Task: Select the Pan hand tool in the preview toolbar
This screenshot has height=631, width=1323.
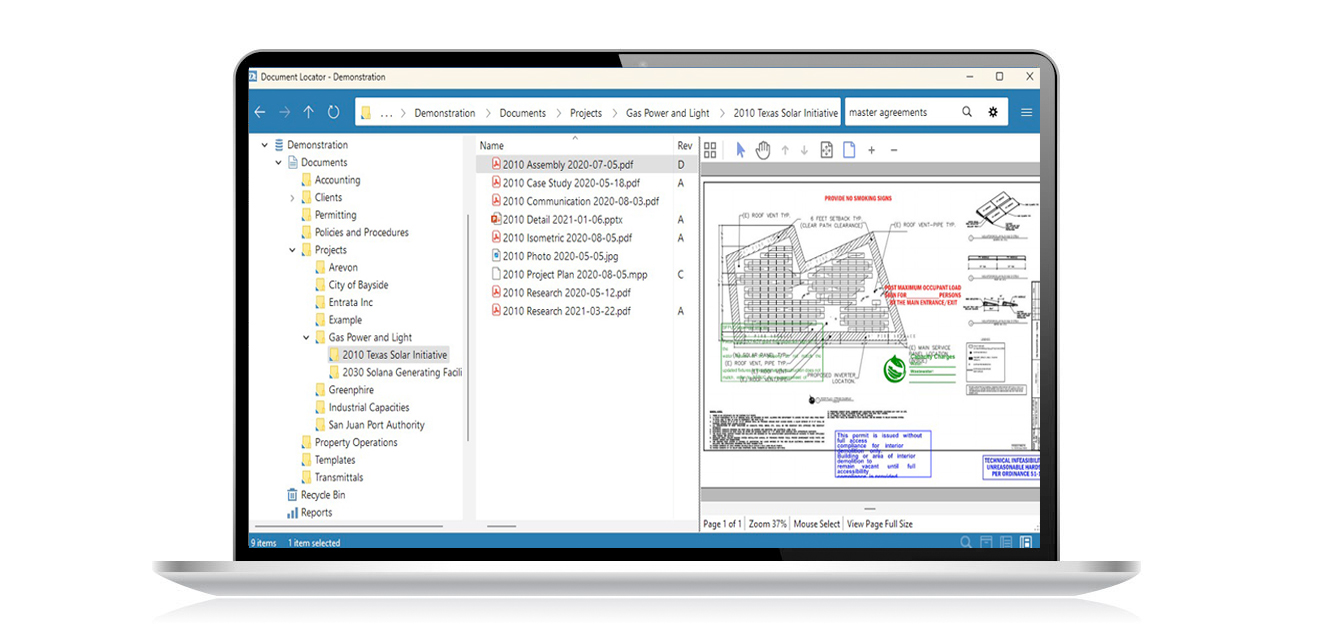Action: tap(763, 149)
